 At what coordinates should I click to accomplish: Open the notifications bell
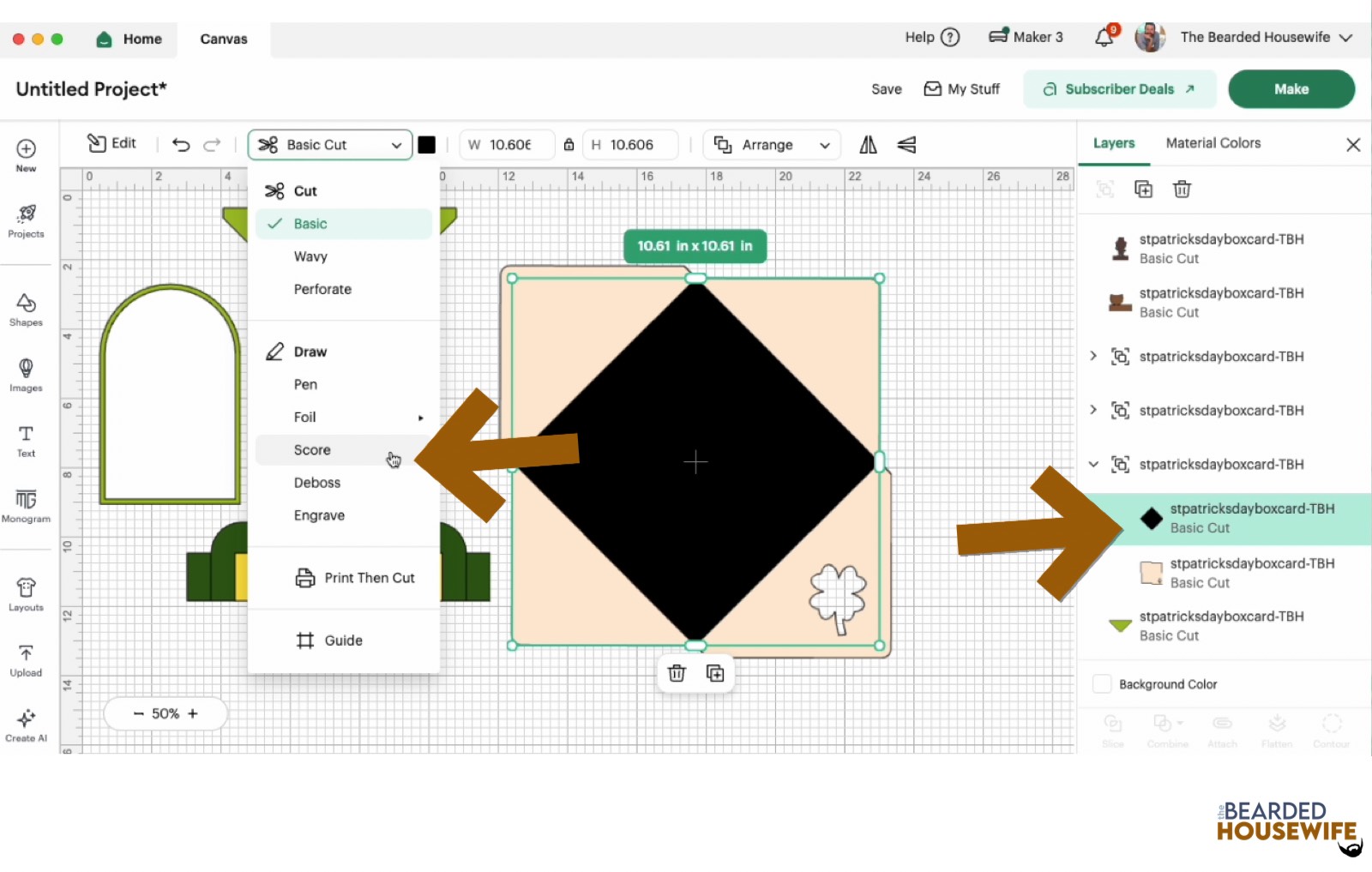pyautogui.click(x=1104, y=38)
